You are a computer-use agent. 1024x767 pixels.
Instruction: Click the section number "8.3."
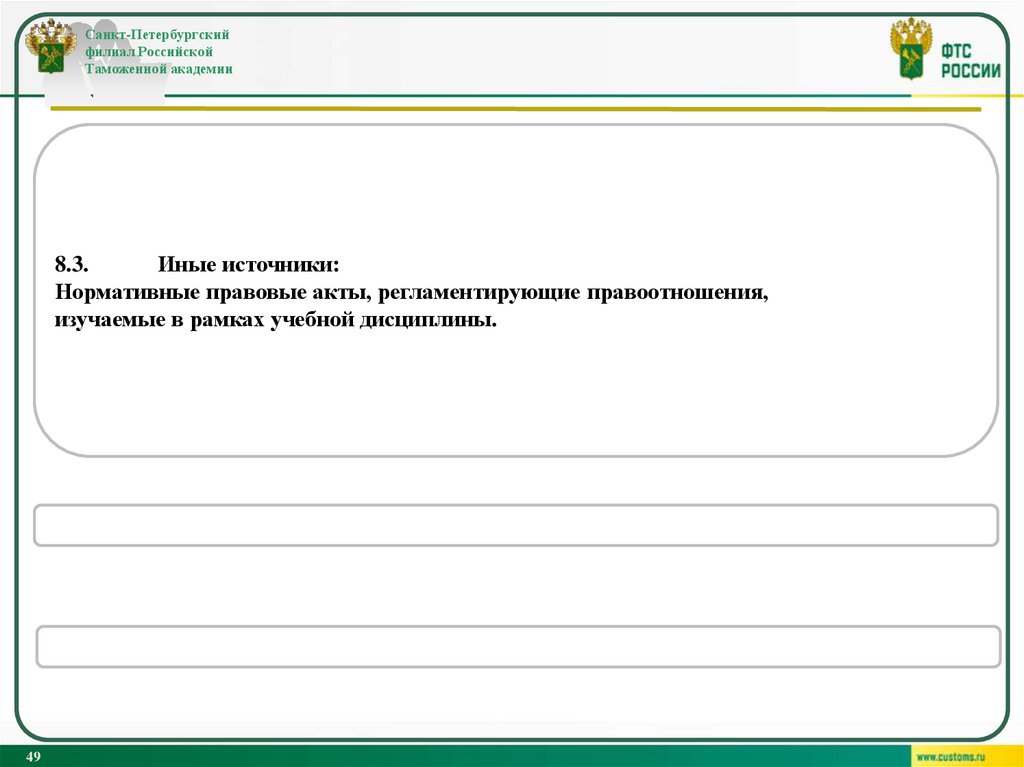(x=72, y=265)
